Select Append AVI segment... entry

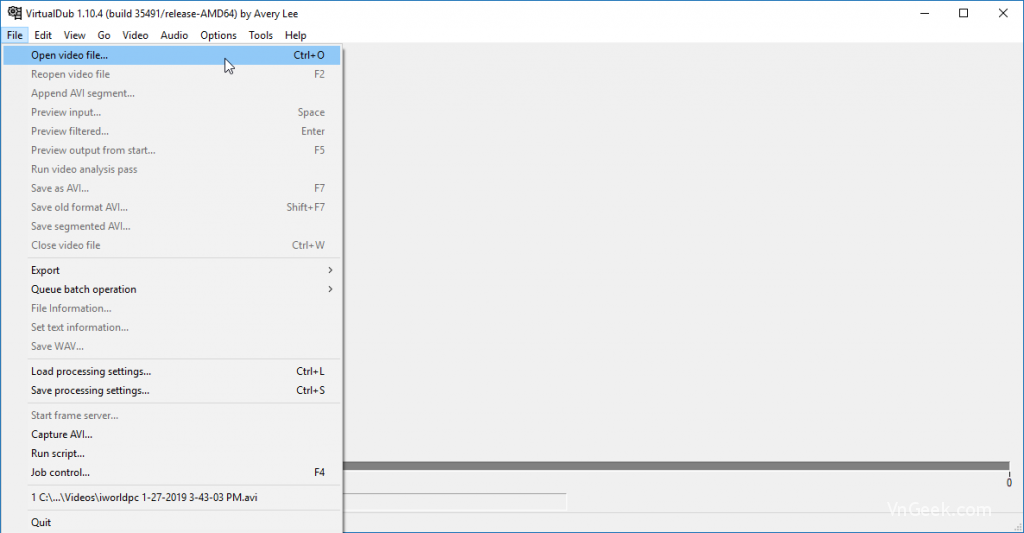pyautogui.click(x=172, y=93)
